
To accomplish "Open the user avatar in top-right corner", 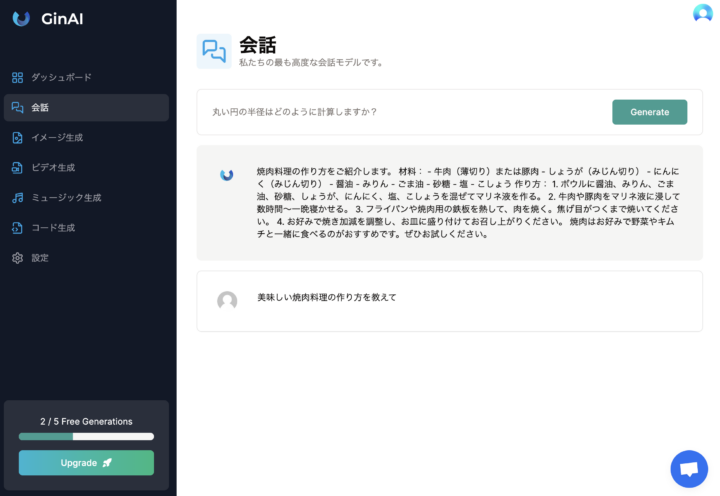I will (703, 13).
